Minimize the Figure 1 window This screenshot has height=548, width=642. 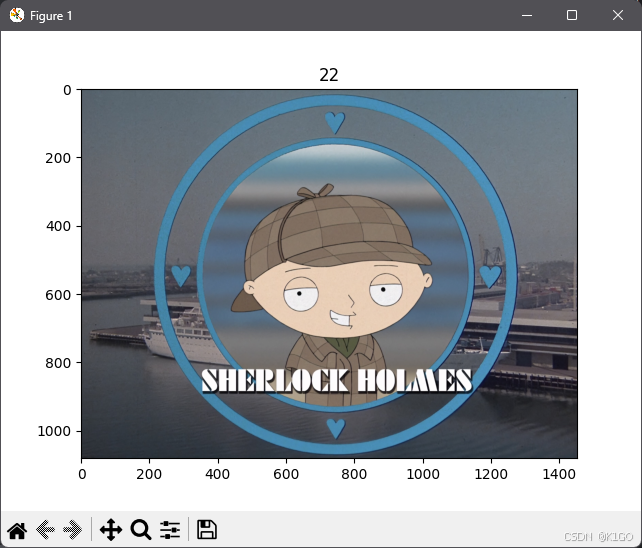(527, 16)
